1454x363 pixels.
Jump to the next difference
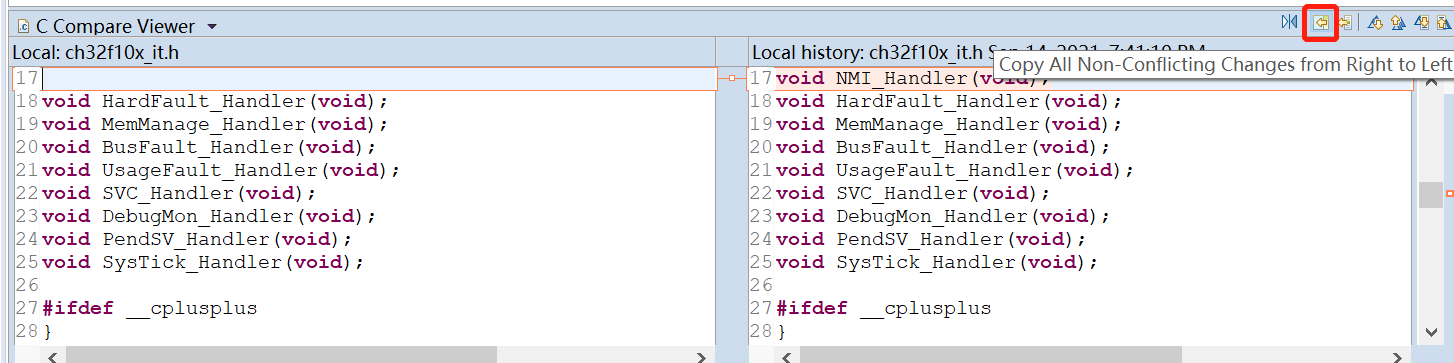1375,22
